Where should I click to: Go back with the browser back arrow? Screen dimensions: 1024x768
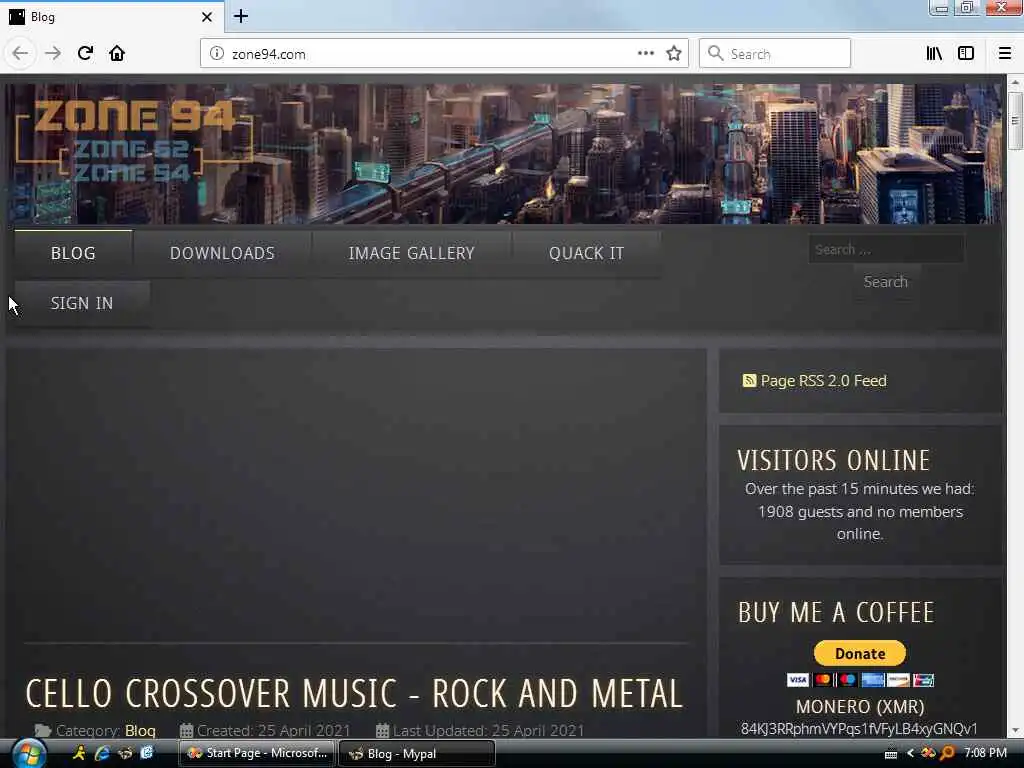click(20, 54)
